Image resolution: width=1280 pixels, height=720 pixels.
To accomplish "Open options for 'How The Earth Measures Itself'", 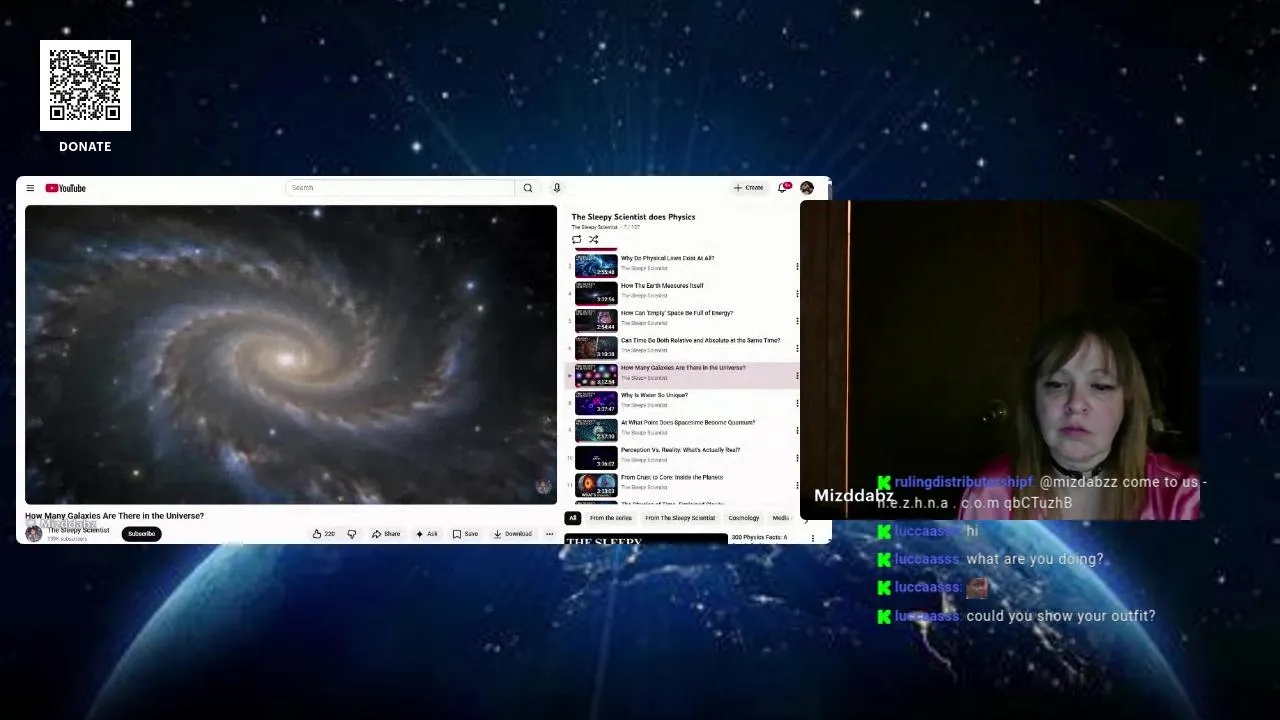I will coord(797,294).
